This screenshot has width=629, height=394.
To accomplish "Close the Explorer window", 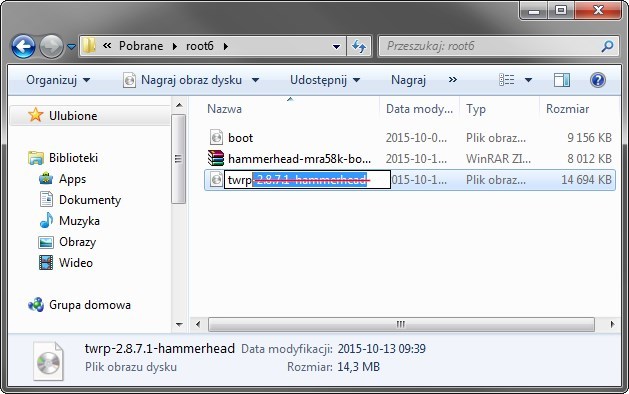I will coord(598,10).
